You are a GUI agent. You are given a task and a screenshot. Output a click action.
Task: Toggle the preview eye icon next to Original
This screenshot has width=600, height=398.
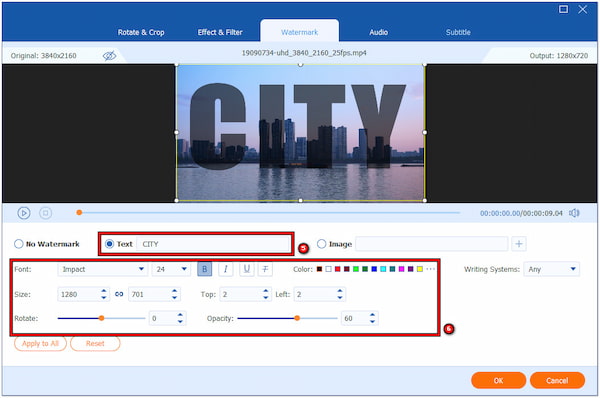109,56
